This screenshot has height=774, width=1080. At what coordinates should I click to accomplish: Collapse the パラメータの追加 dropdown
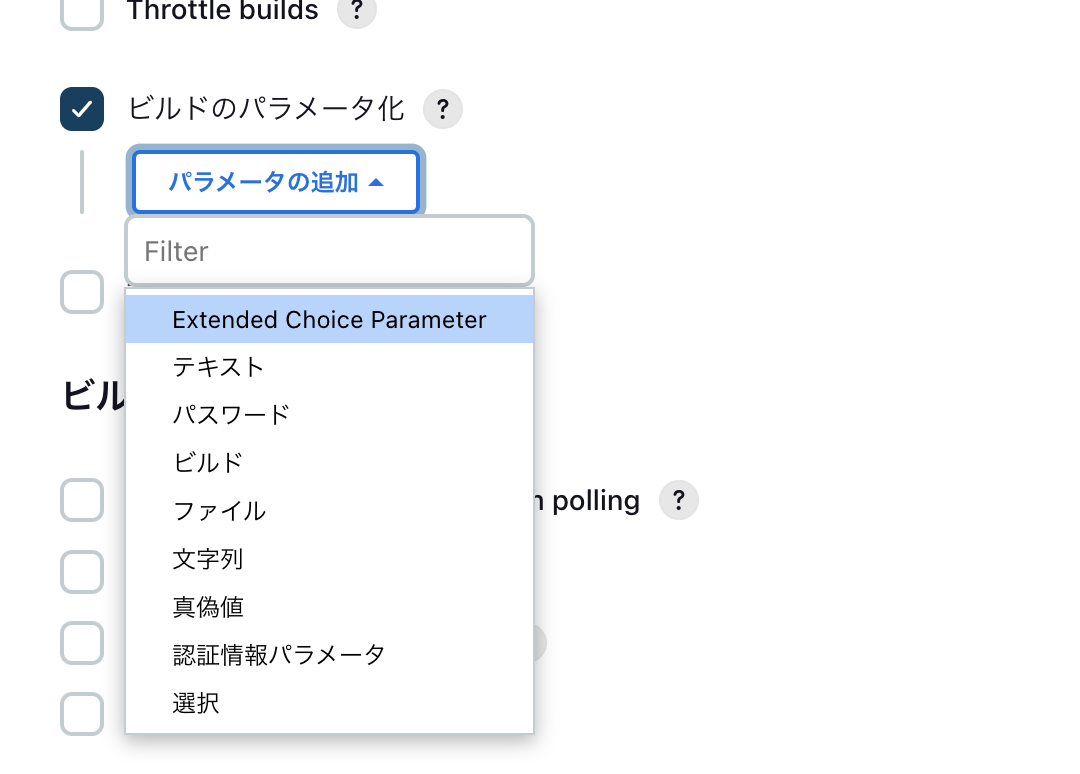click(x=276, y=182)
